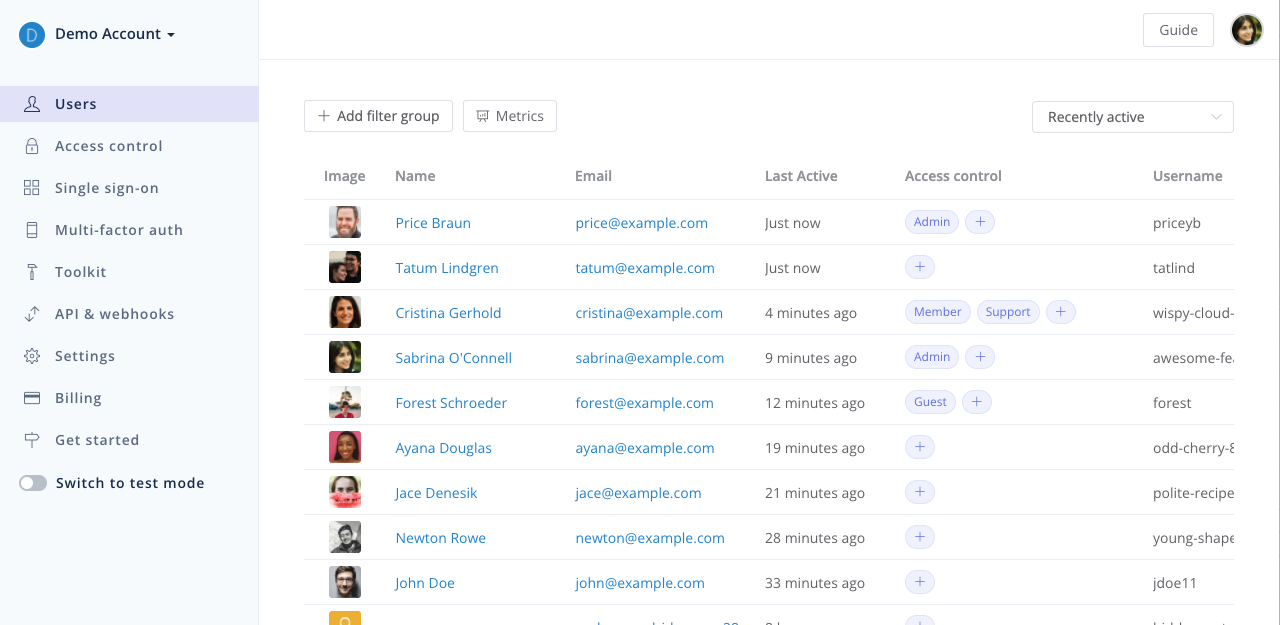The image size is (1280, 625).
Task: Open the API & webhooks section
Action: 33,313
